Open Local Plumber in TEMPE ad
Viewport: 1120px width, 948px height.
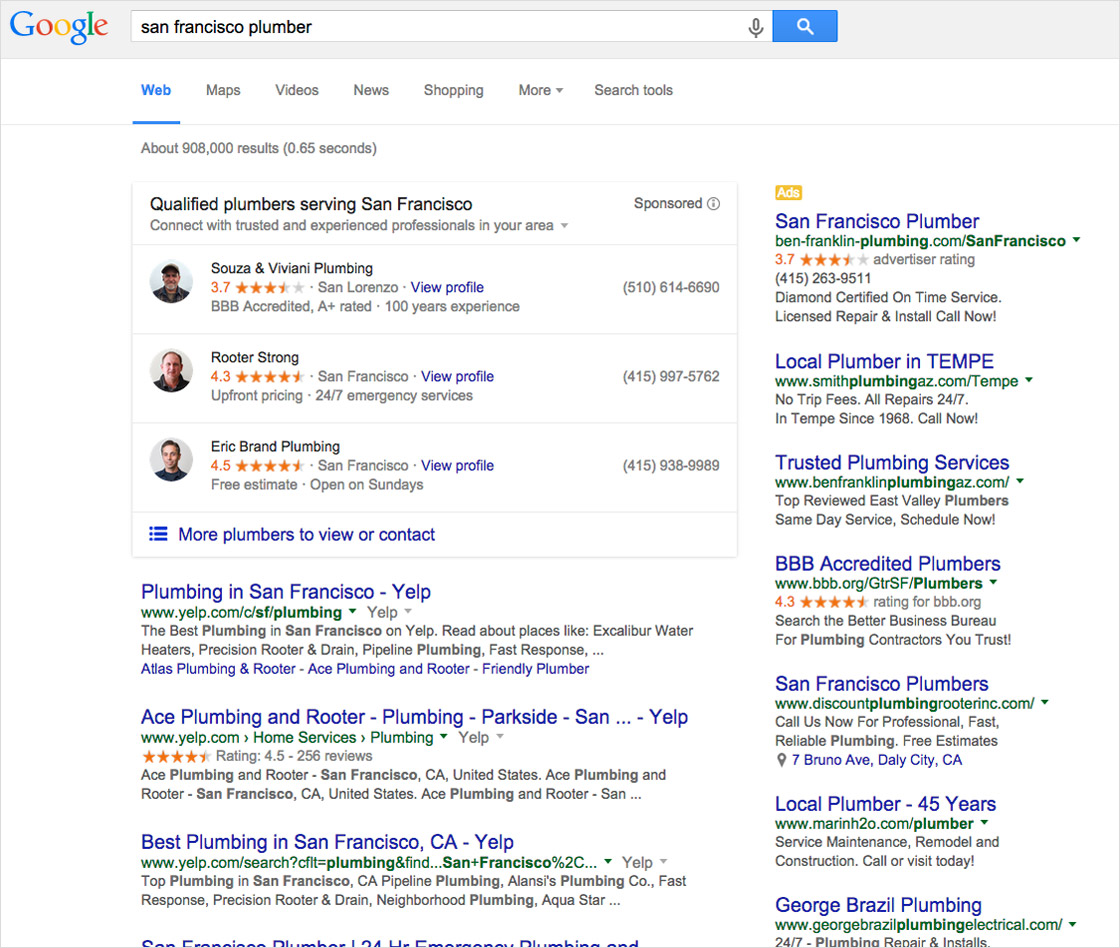click(x=884, y=361)
